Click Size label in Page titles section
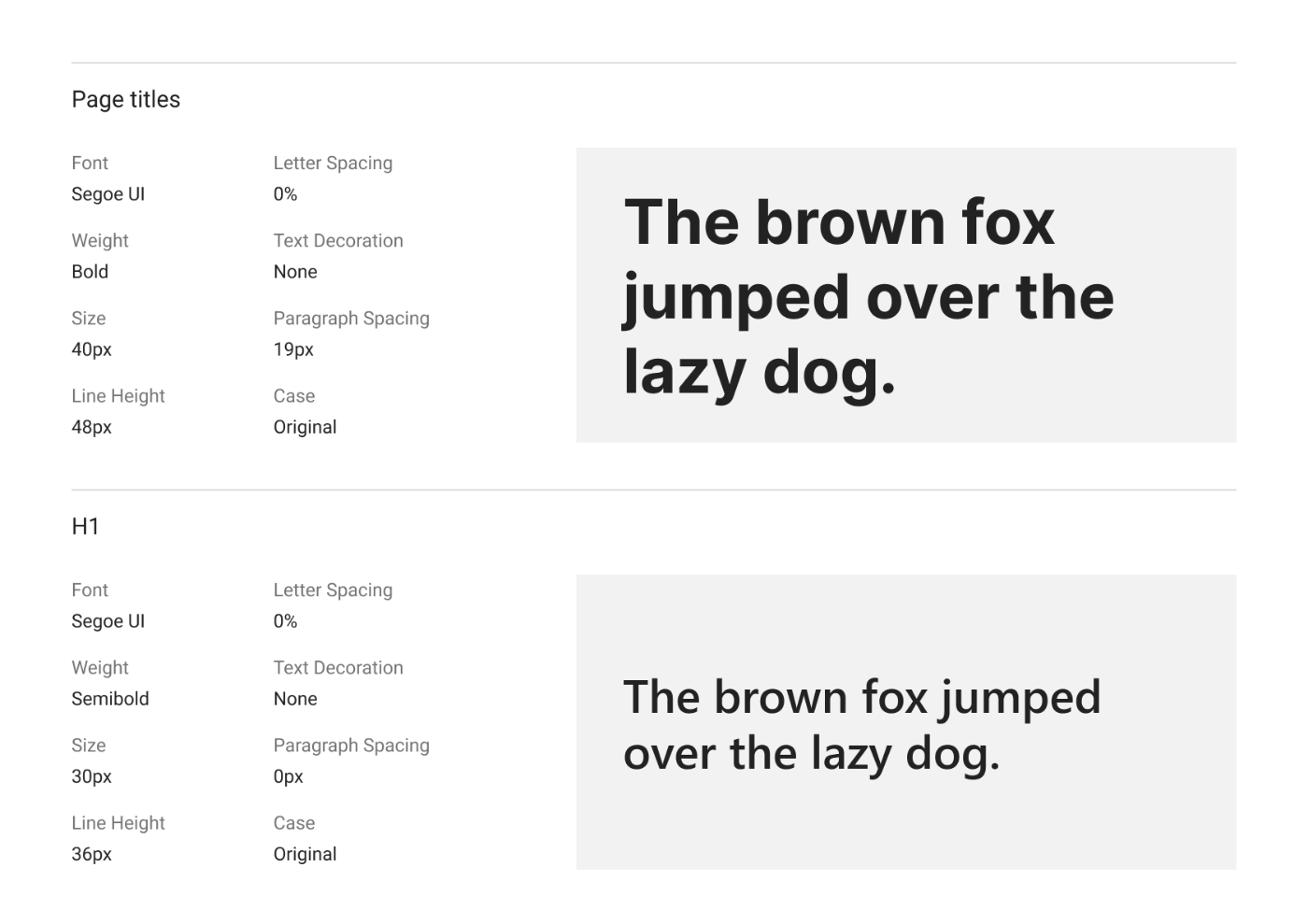 click(89, 318)
